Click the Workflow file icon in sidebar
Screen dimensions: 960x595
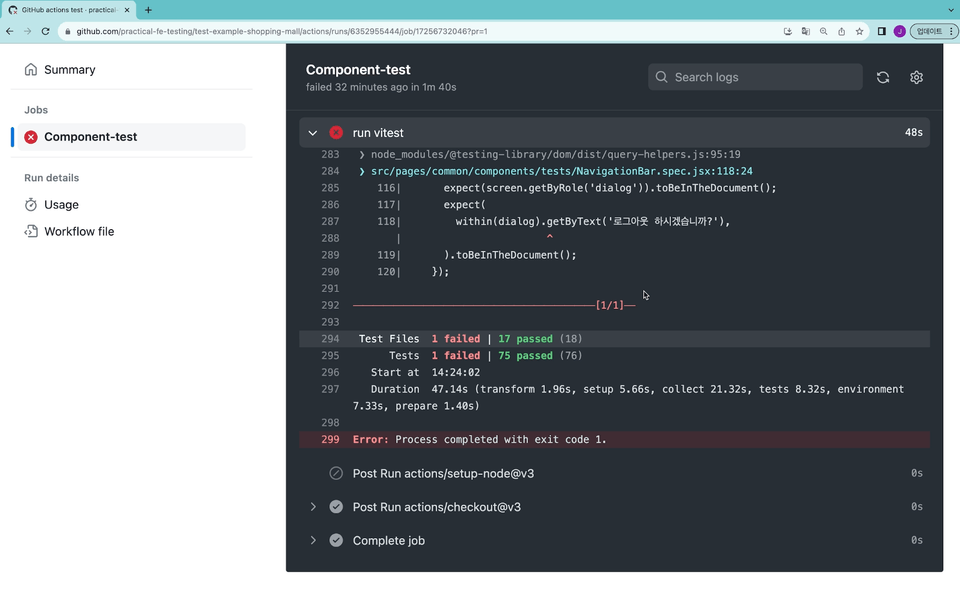[x=31, y=232]
